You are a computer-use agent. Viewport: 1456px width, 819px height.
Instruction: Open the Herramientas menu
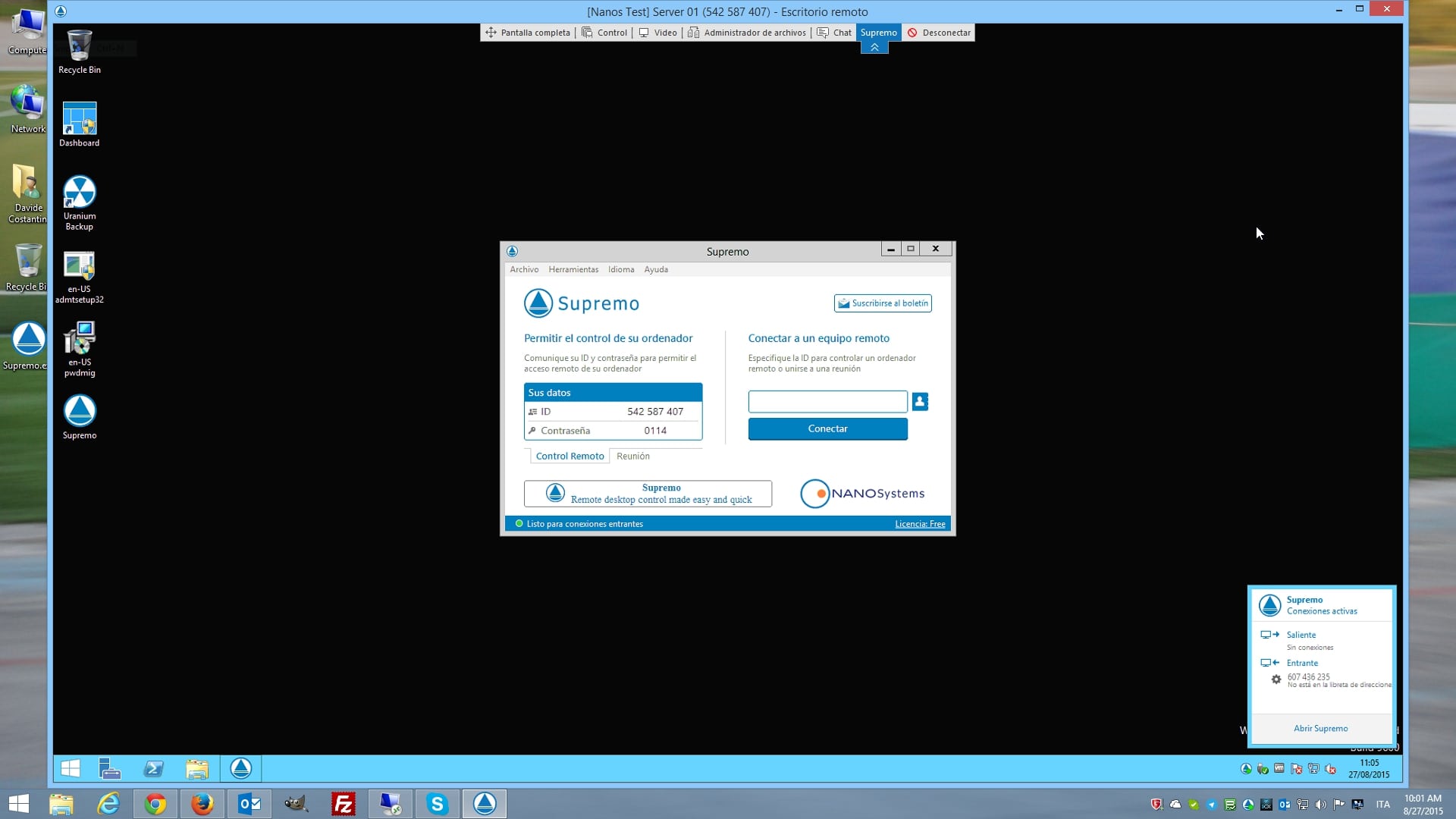tap(573, 269)
